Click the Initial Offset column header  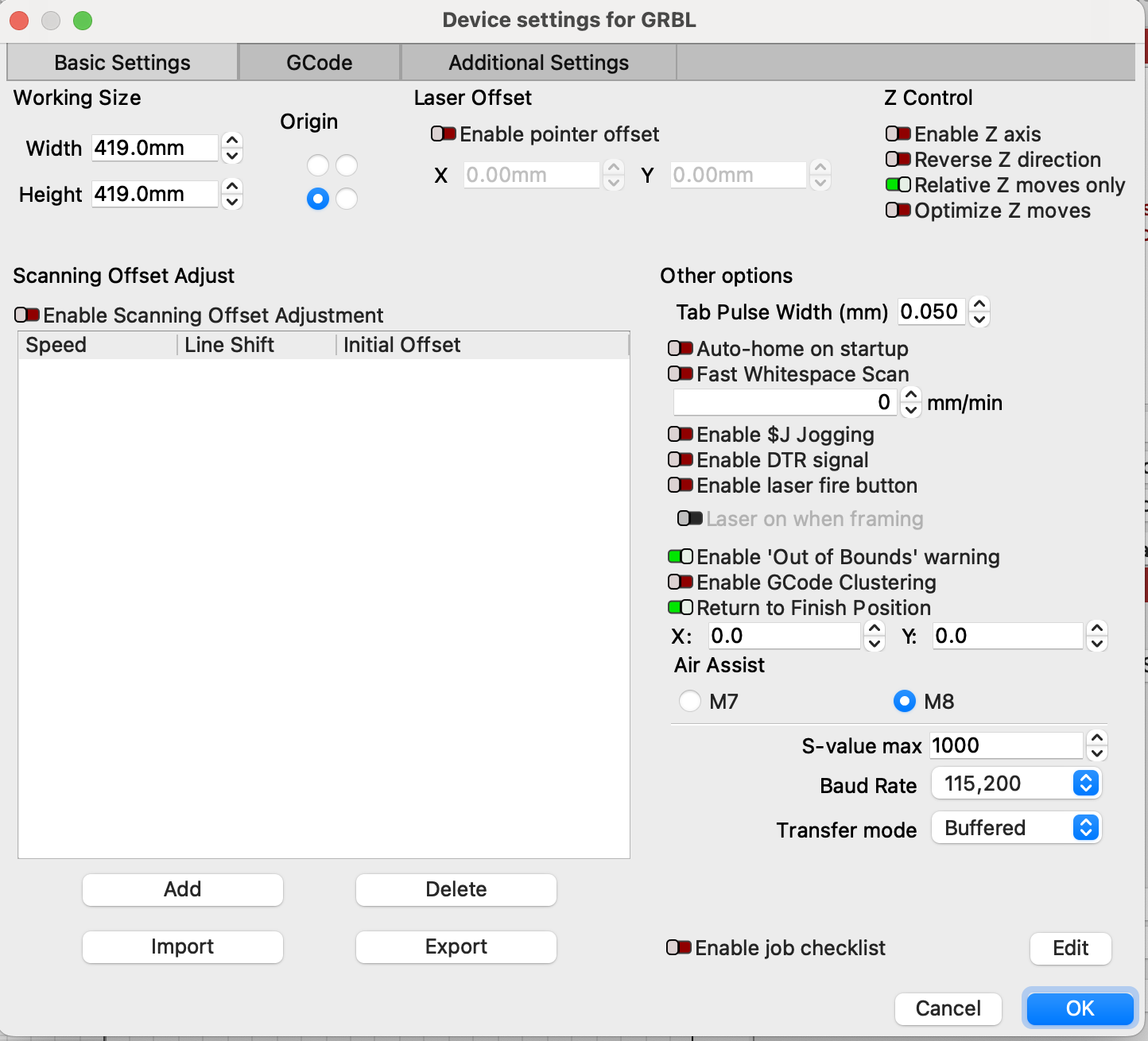tap(483, 345)
